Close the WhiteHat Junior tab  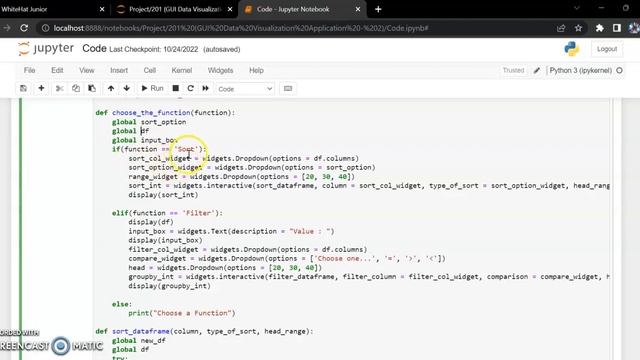[x=102, y=9]
